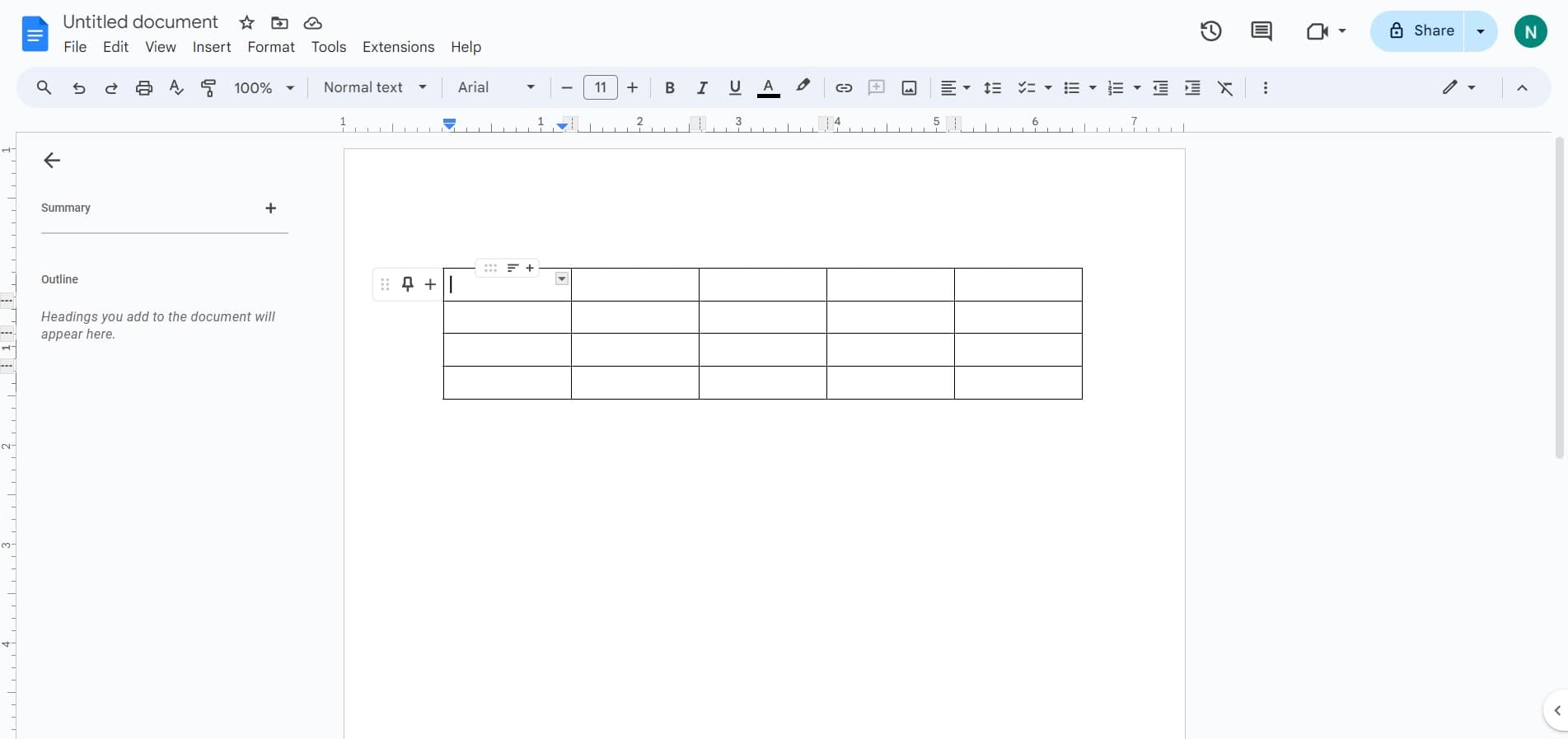Screen dimensions: 1568x739
Task: Click the font size field
Action: (601, 87)
